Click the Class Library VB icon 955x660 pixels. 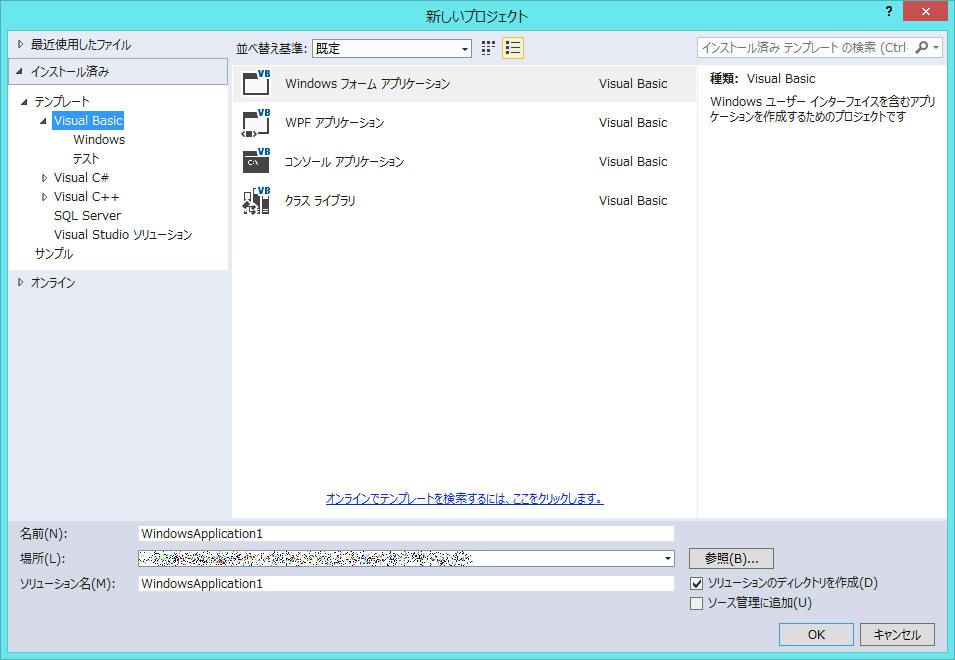click(256, 200)
